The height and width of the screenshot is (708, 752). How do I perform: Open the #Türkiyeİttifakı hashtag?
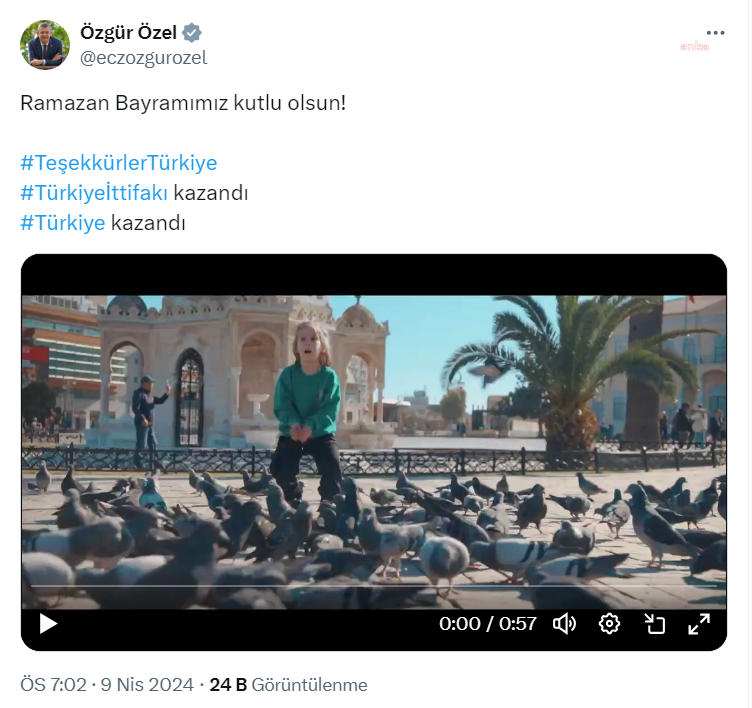tap(94, 193)
